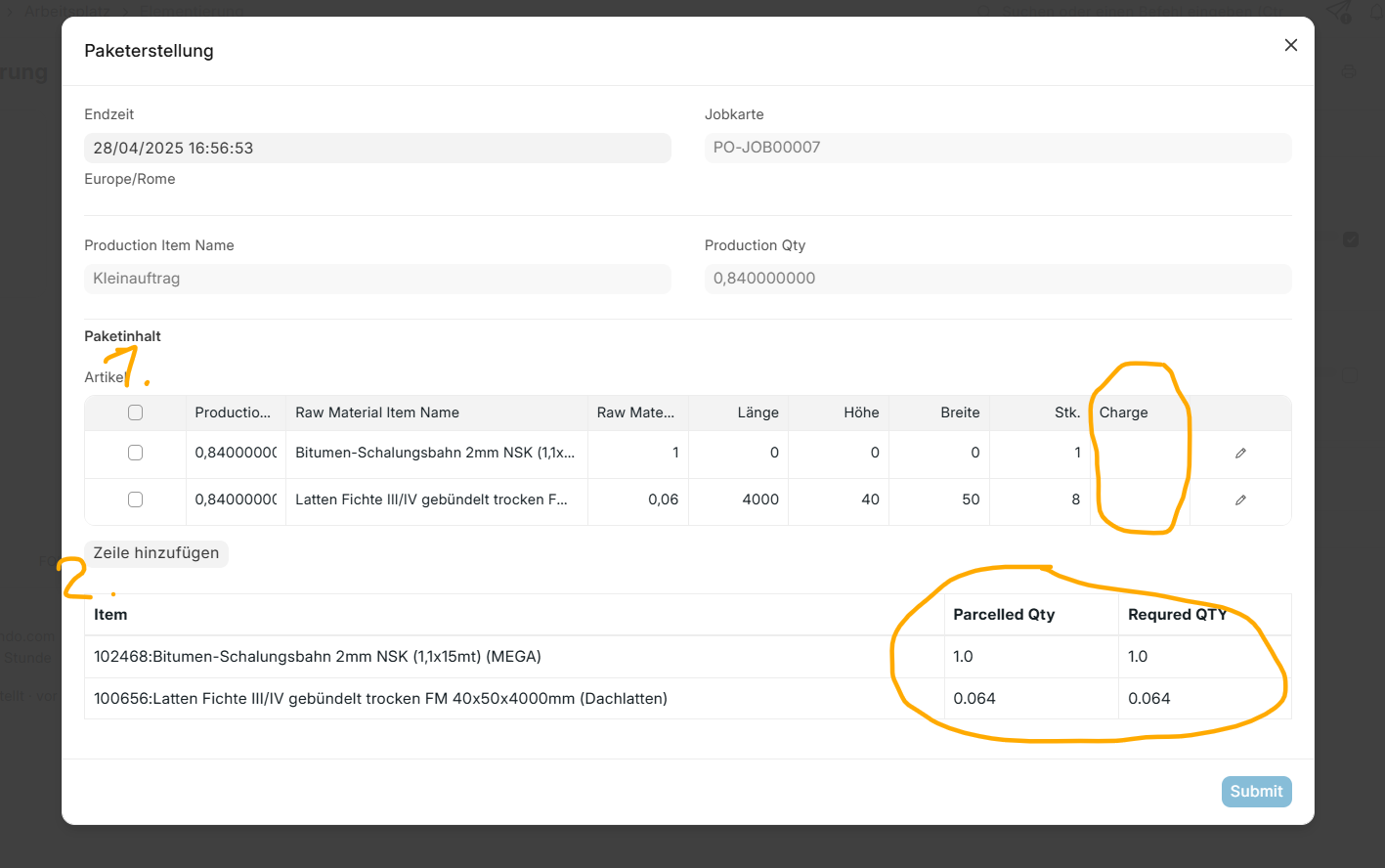Edit the Bitumen-Schalungsbahn row via pencil icon
This screenshot has width=1385, height=868.
click(1240, 454)
